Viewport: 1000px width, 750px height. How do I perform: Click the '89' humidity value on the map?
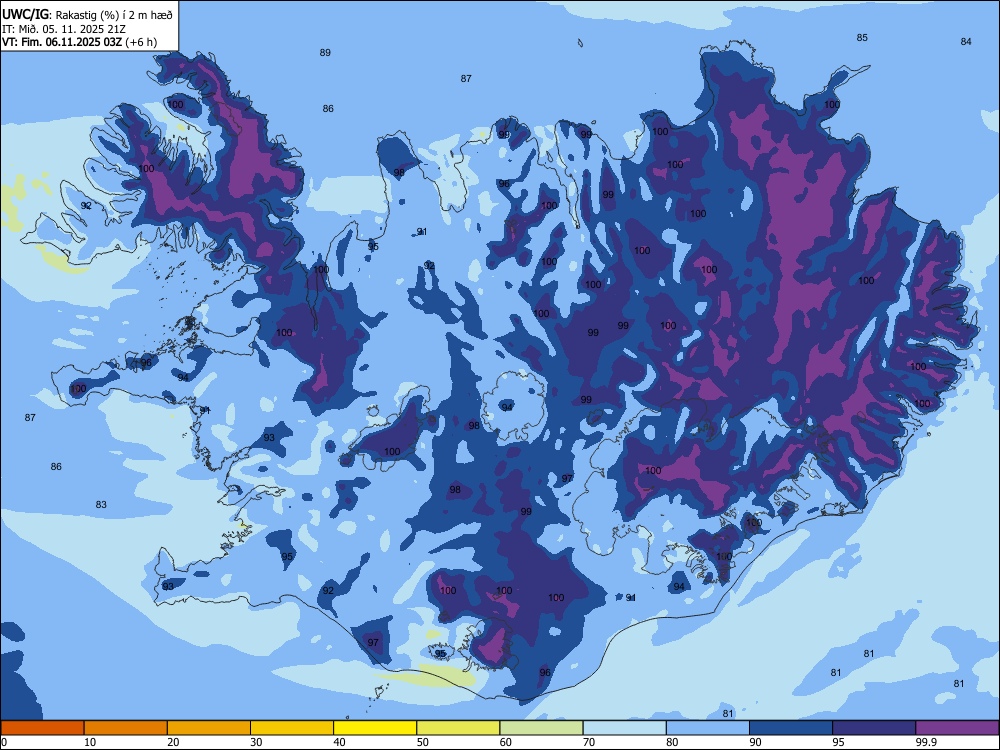tap(325, 52)
